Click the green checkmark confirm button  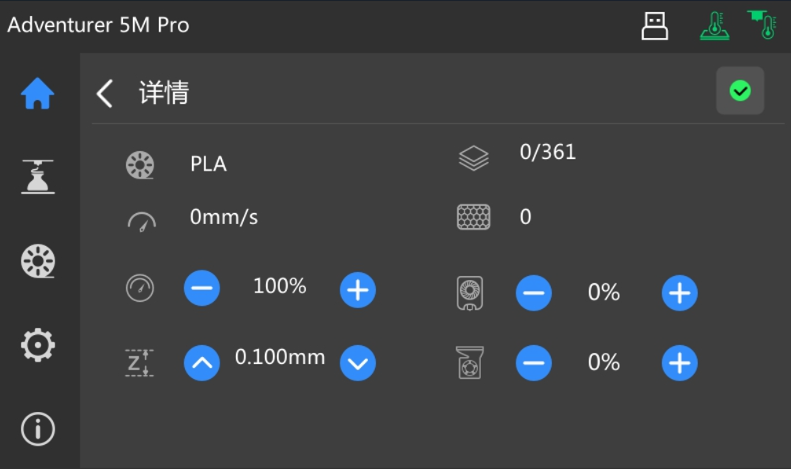pos(740,91)
